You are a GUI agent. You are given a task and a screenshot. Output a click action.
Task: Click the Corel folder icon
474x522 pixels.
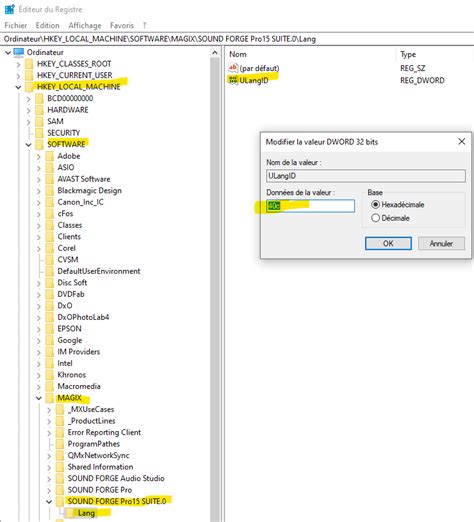point(50,248)
